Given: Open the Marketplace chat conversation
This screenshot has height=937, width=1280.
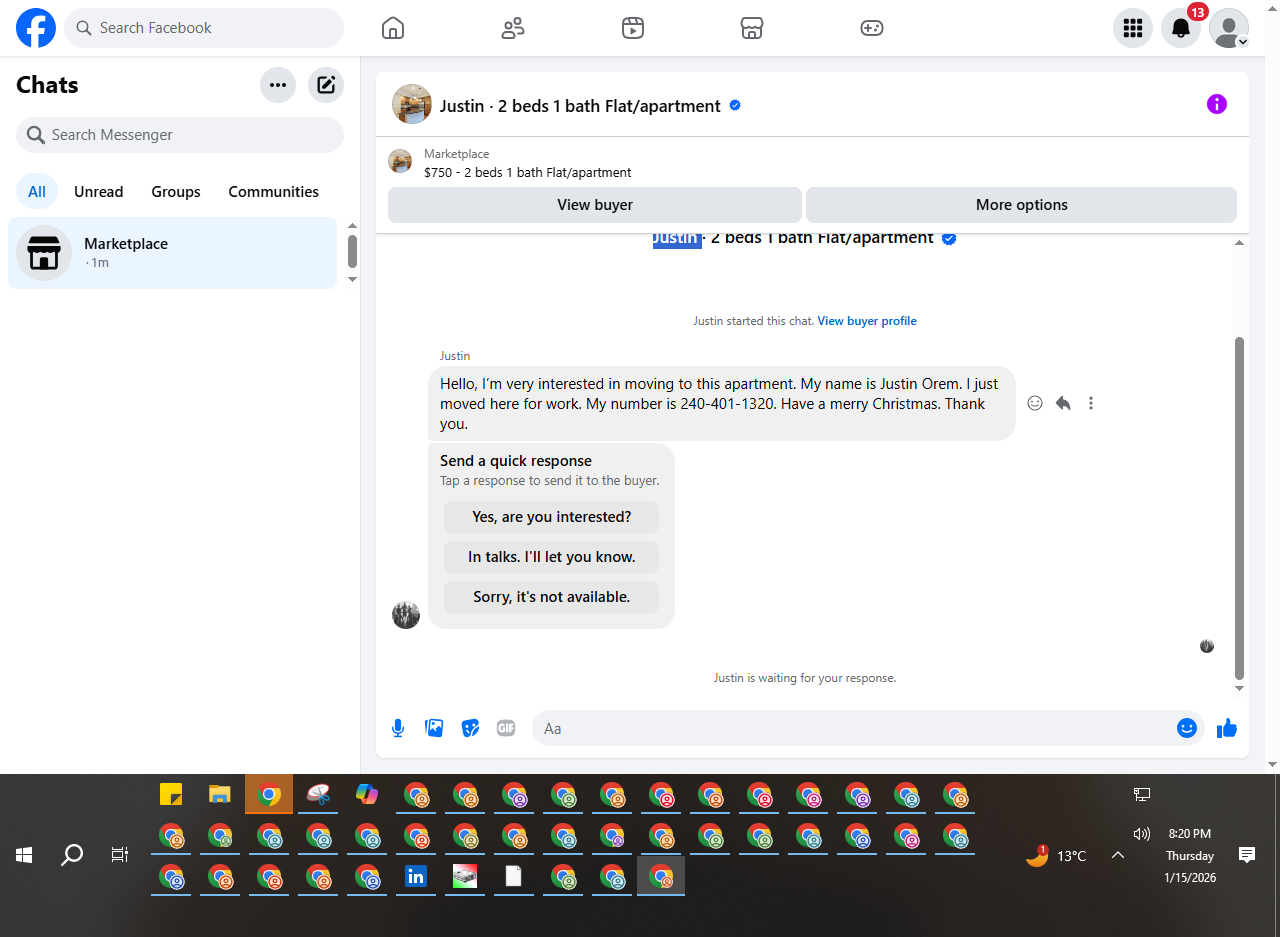Looking at the screenshot, I should 173,253.
